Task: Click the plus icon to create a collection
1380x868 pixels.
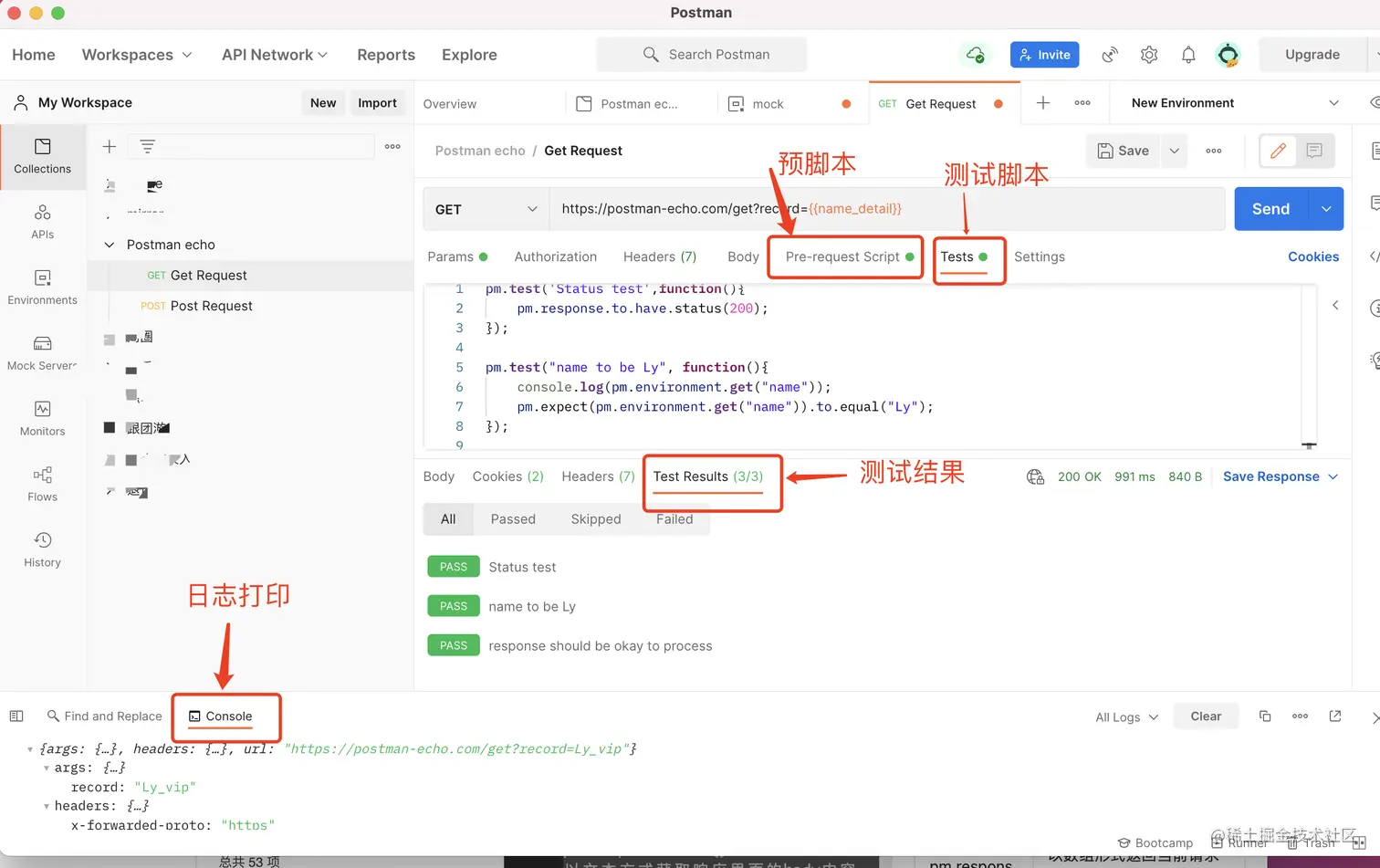Action: pyautogui.click(x=110, y=147)
